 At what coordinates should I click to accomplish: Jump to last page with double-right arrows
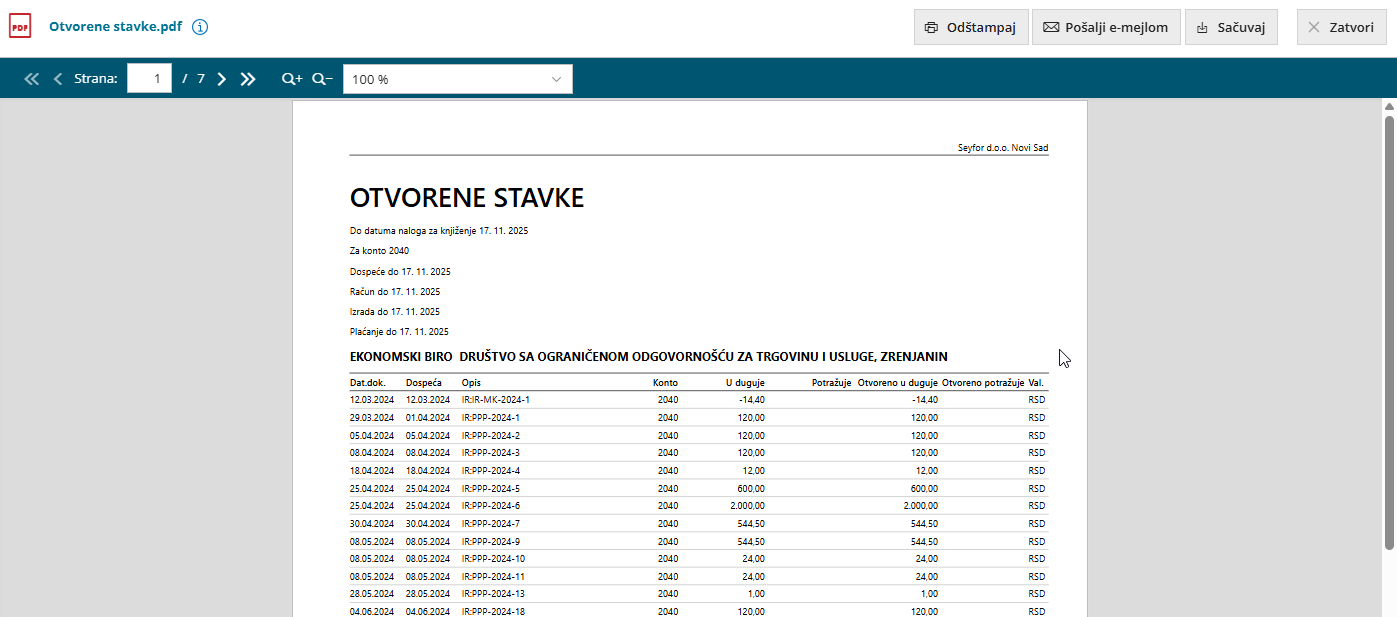point(248,79)
